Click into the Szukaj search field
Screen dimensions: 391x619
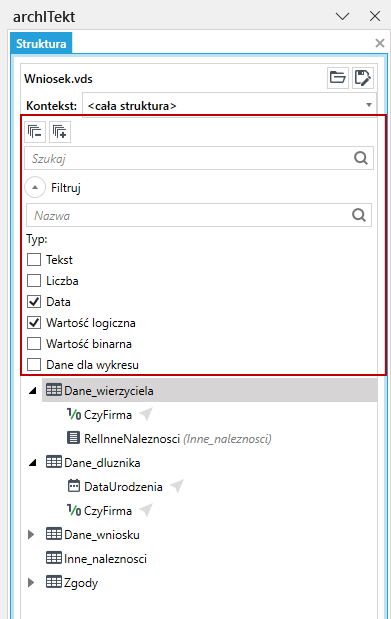[x=199, y=158]
